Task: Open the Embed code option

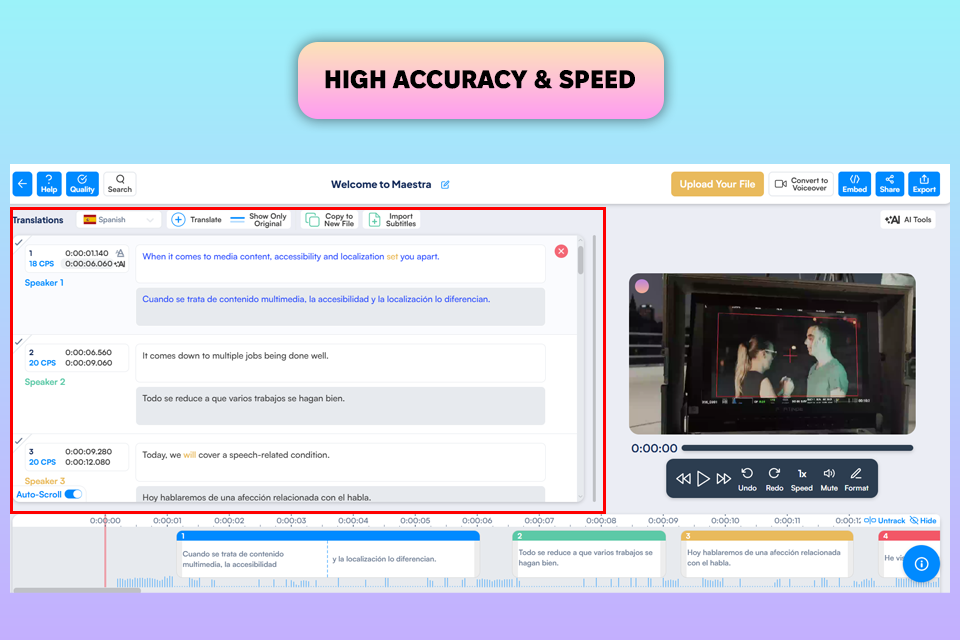Action: point(854,184)
